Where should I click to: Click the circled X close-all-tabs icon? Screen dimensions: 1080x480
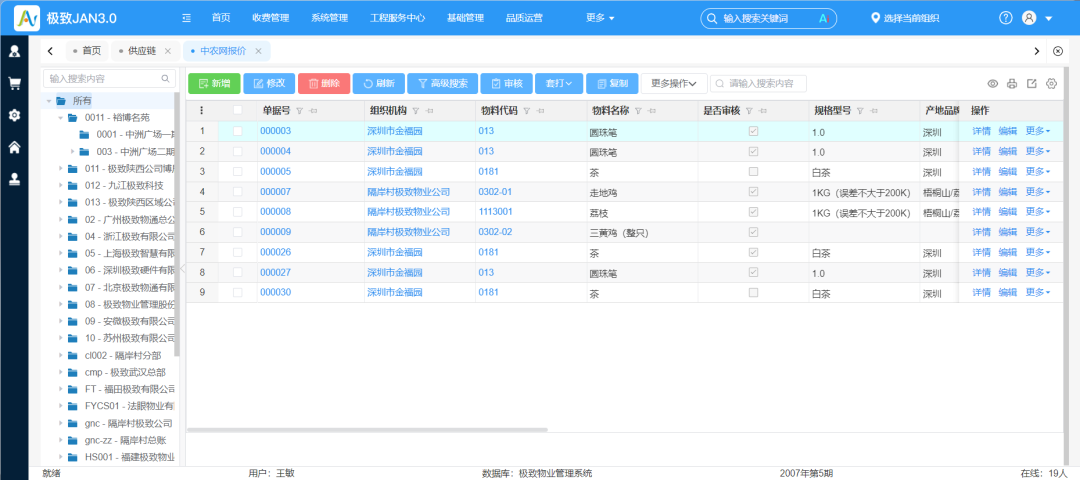1058,51
